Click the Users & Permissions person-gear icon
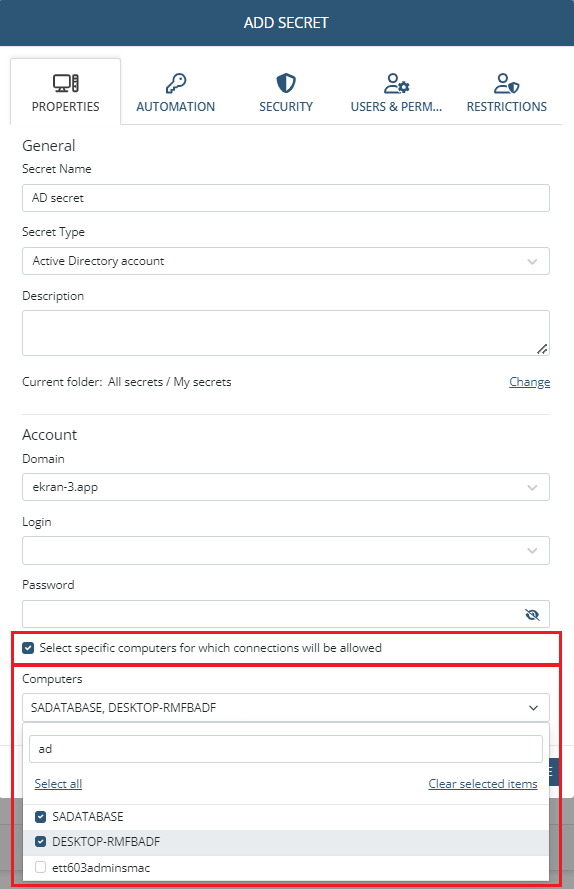The height and width of the screenshot is (889, 574). click(x=396, y=83)
